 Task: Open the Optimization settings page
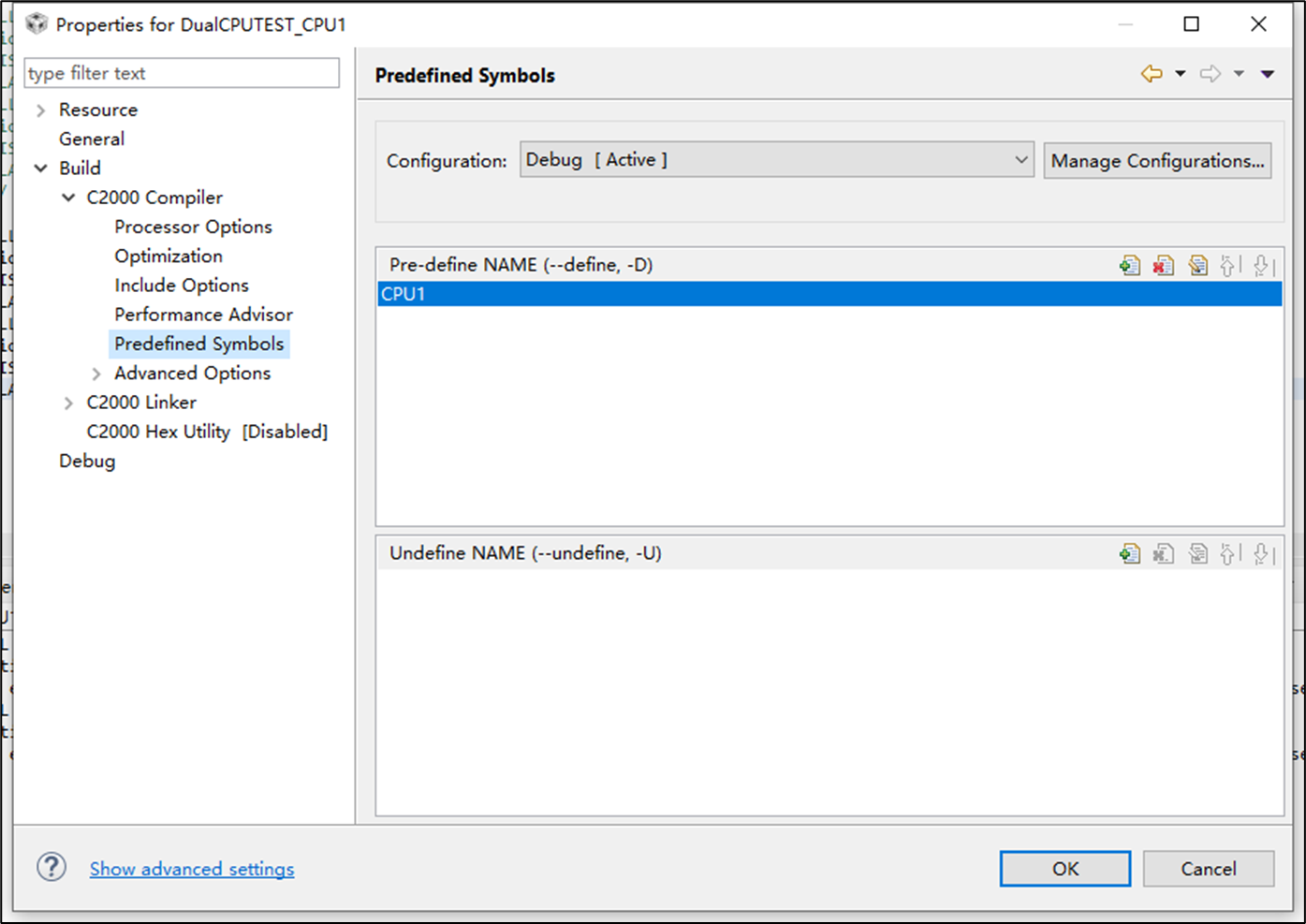[x=169, y=256]
